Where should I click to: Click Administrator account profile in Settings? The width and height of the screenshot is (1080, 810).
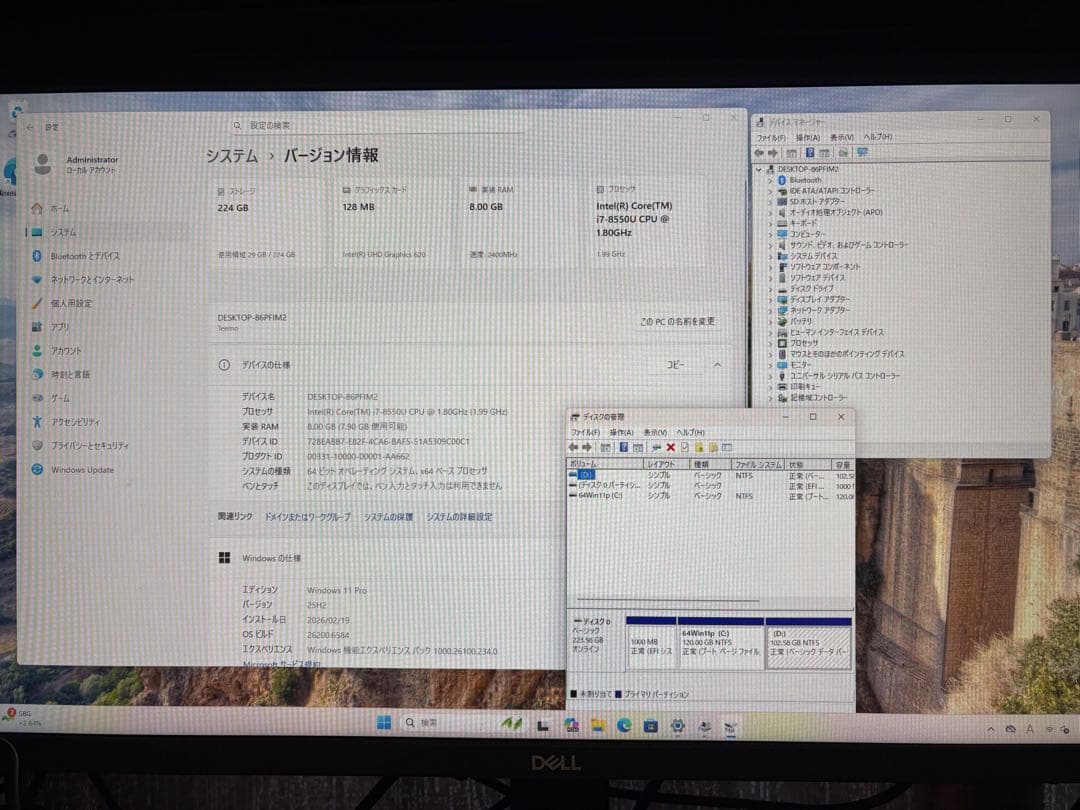click(x=77, y=165)
